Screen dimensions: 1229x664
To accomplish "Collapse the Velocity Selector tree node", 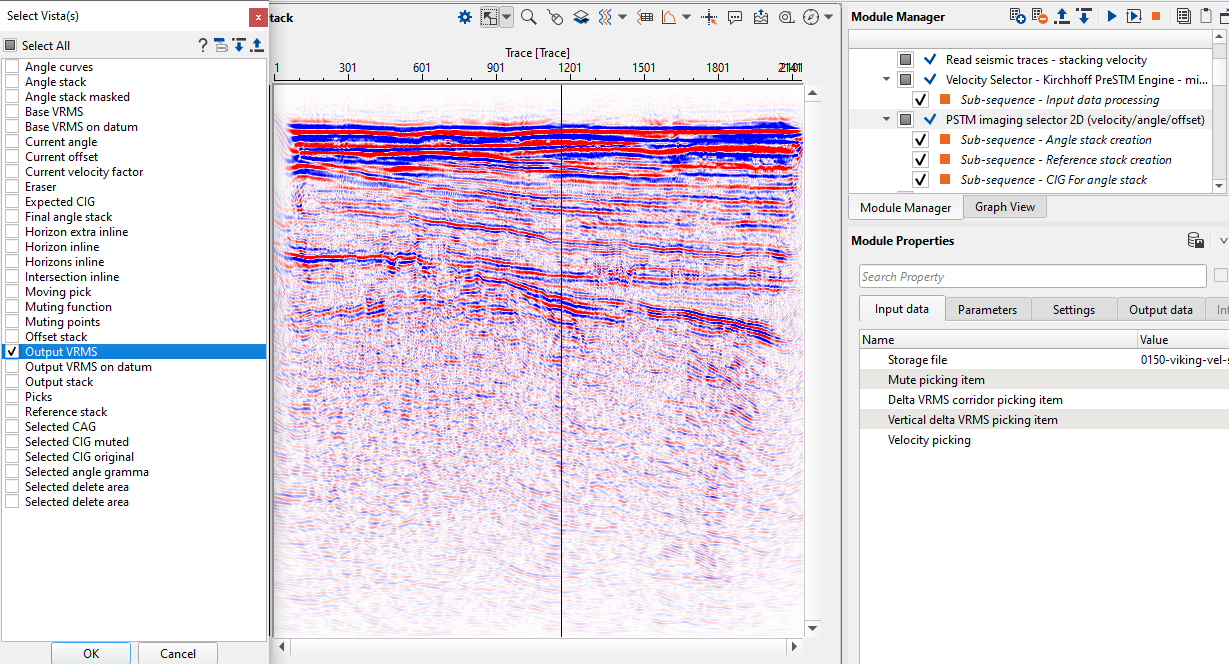I will coord(887,80).
